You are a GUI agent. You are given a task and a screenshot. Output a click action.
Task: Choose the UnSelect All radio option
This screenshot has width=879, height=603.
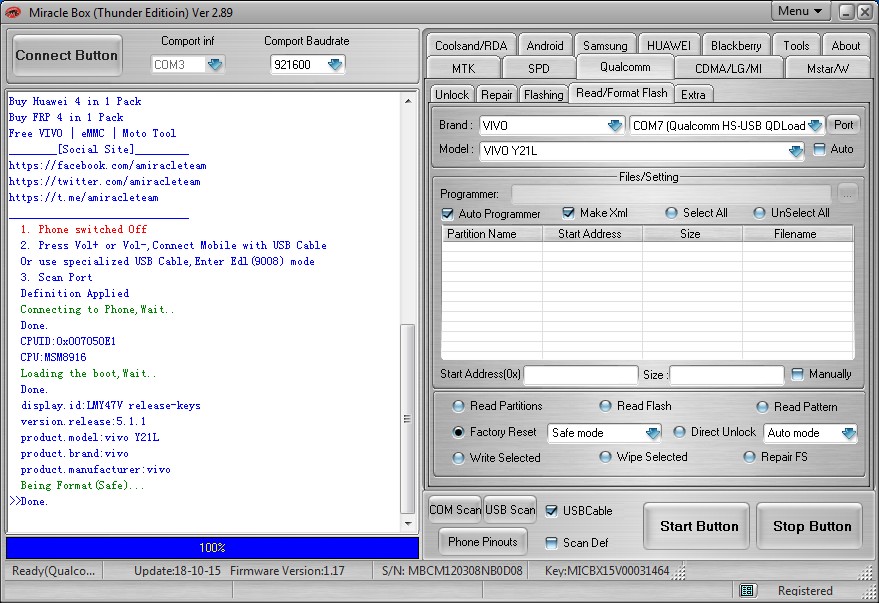pyautogui.click(x=759, y=213)
